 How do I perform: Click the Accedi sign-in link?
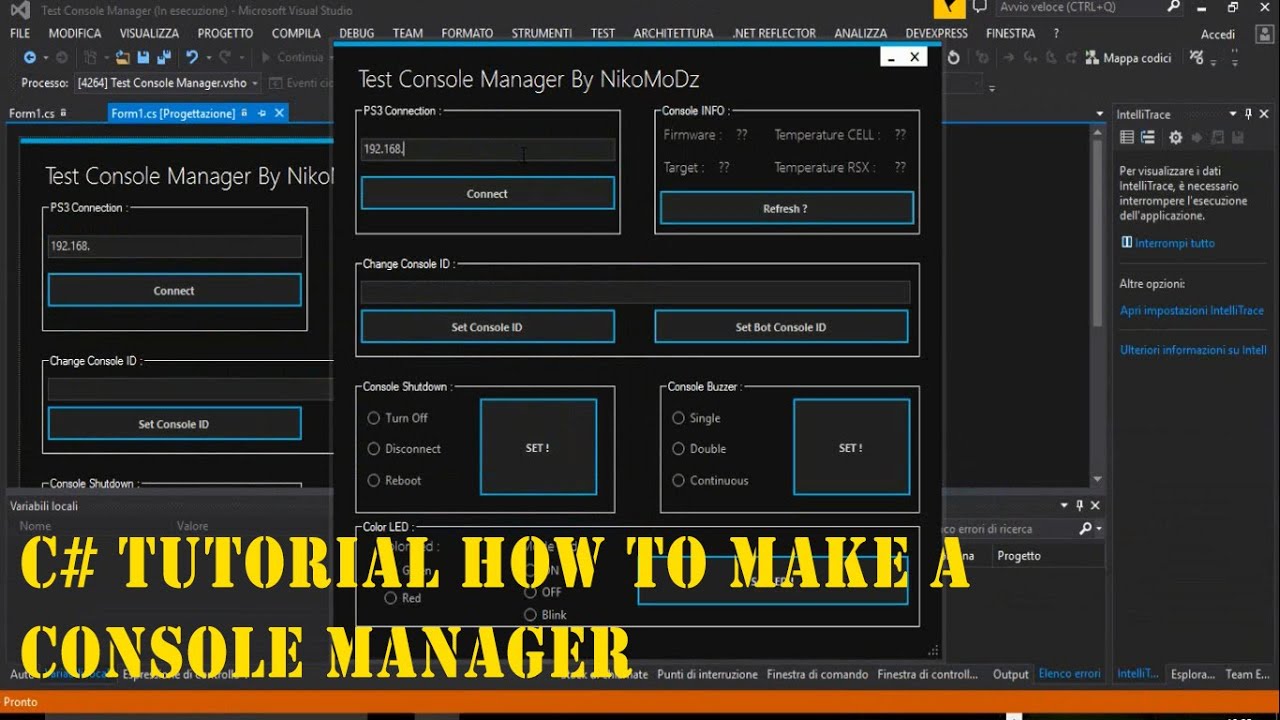pyautogui.click(x=1218, y=34)
